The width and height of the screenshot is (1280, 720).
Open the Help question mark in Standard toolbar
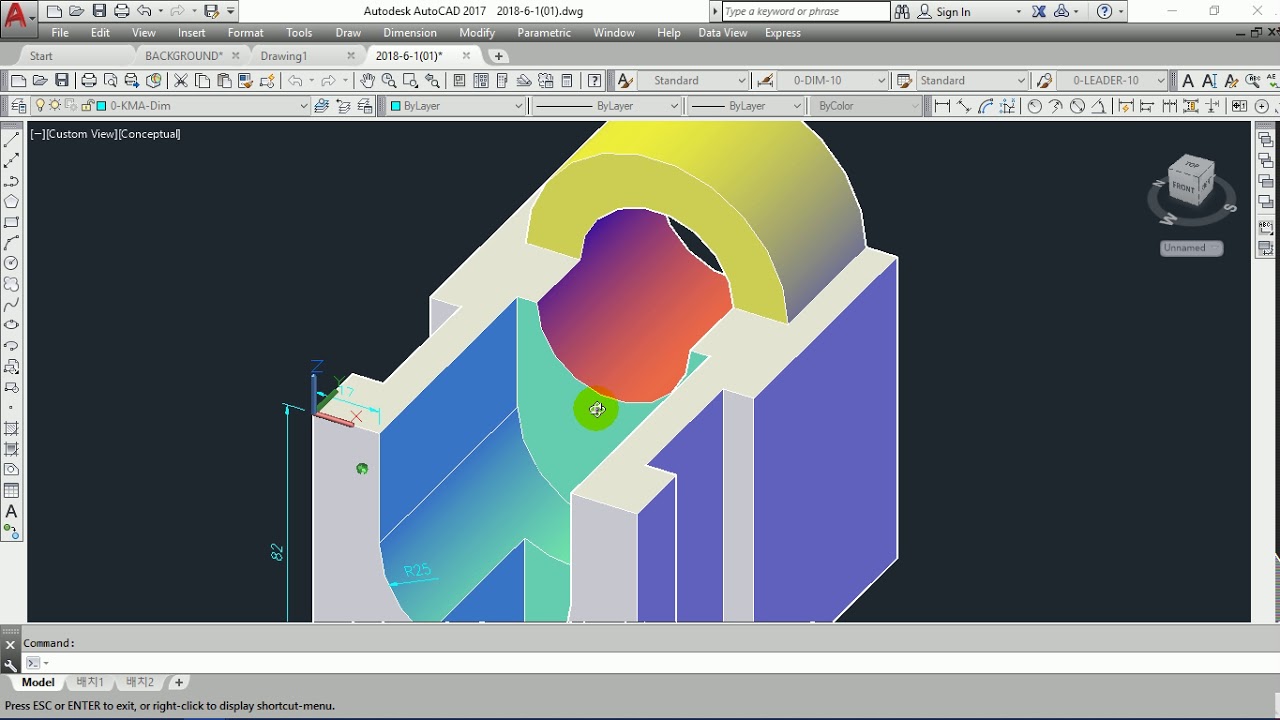tap(595, 80)
